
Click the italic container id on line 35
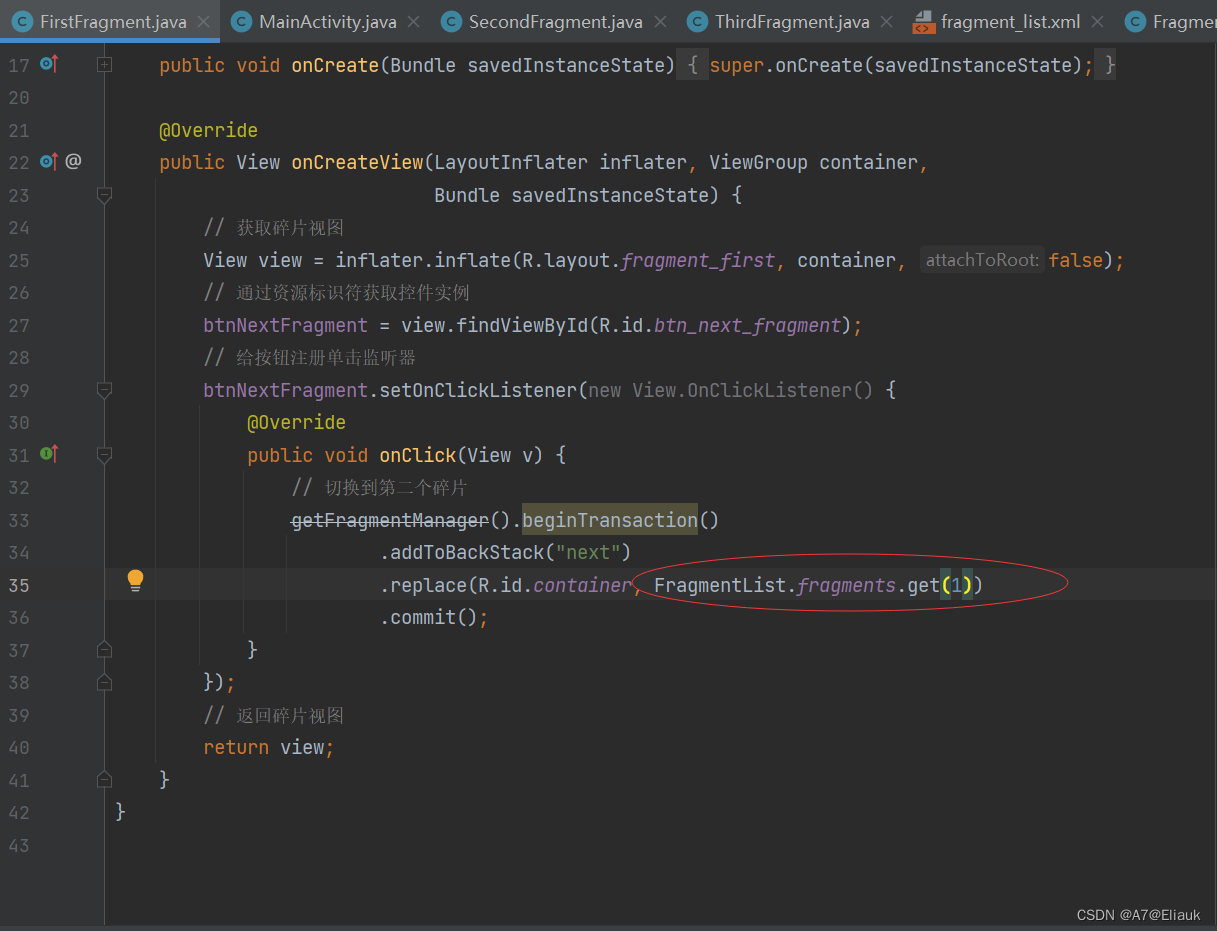pos(583,585)
